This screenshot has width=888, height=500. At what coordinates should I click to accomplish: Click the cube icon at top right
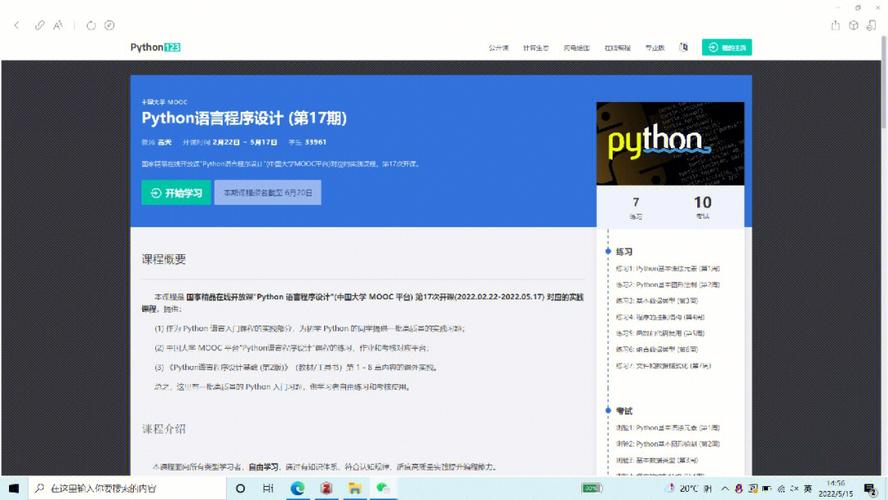point(853,25)
